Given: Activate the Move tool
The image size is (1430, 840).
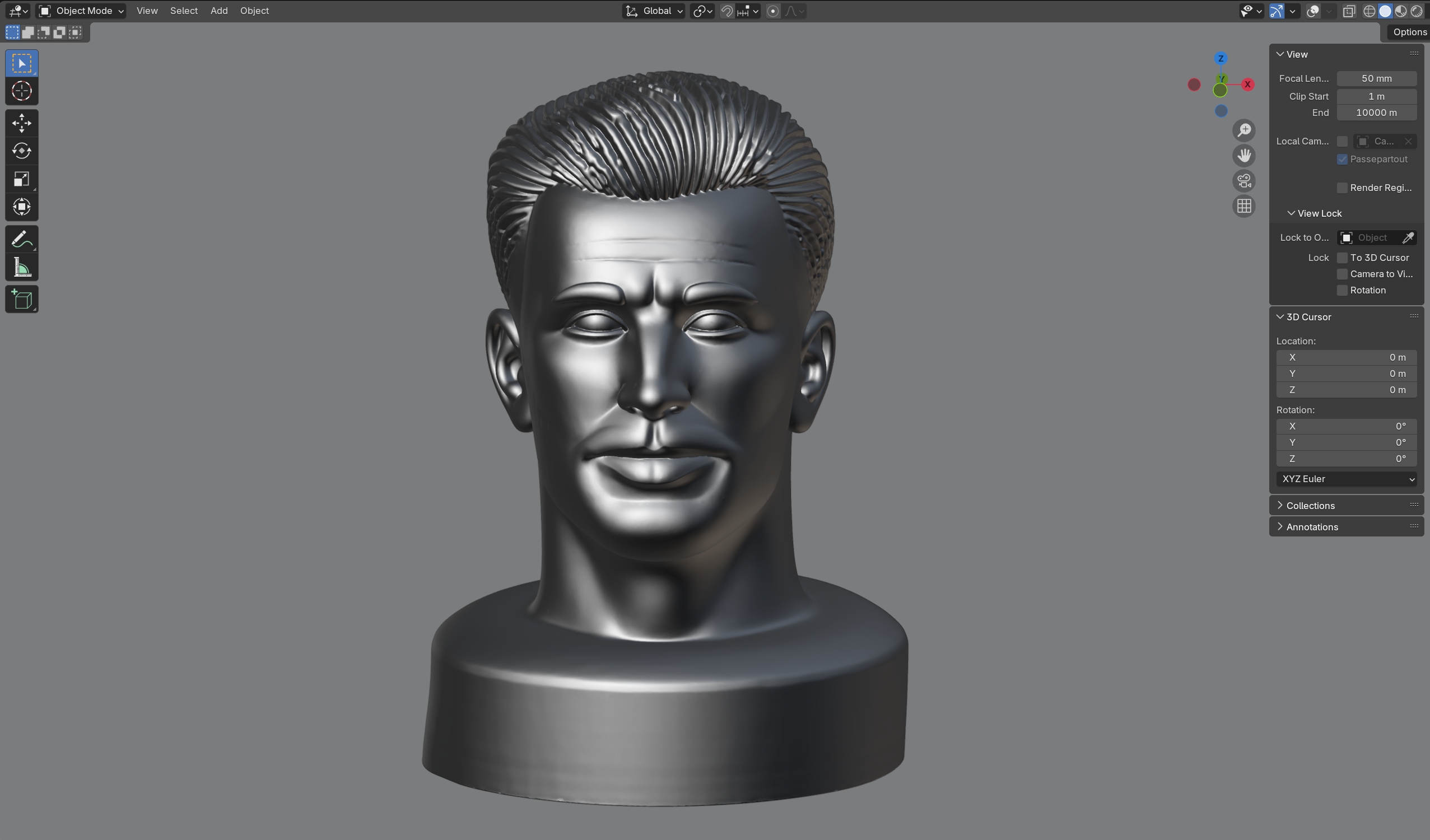Looking at the screenshot, I should coord(21,123).
